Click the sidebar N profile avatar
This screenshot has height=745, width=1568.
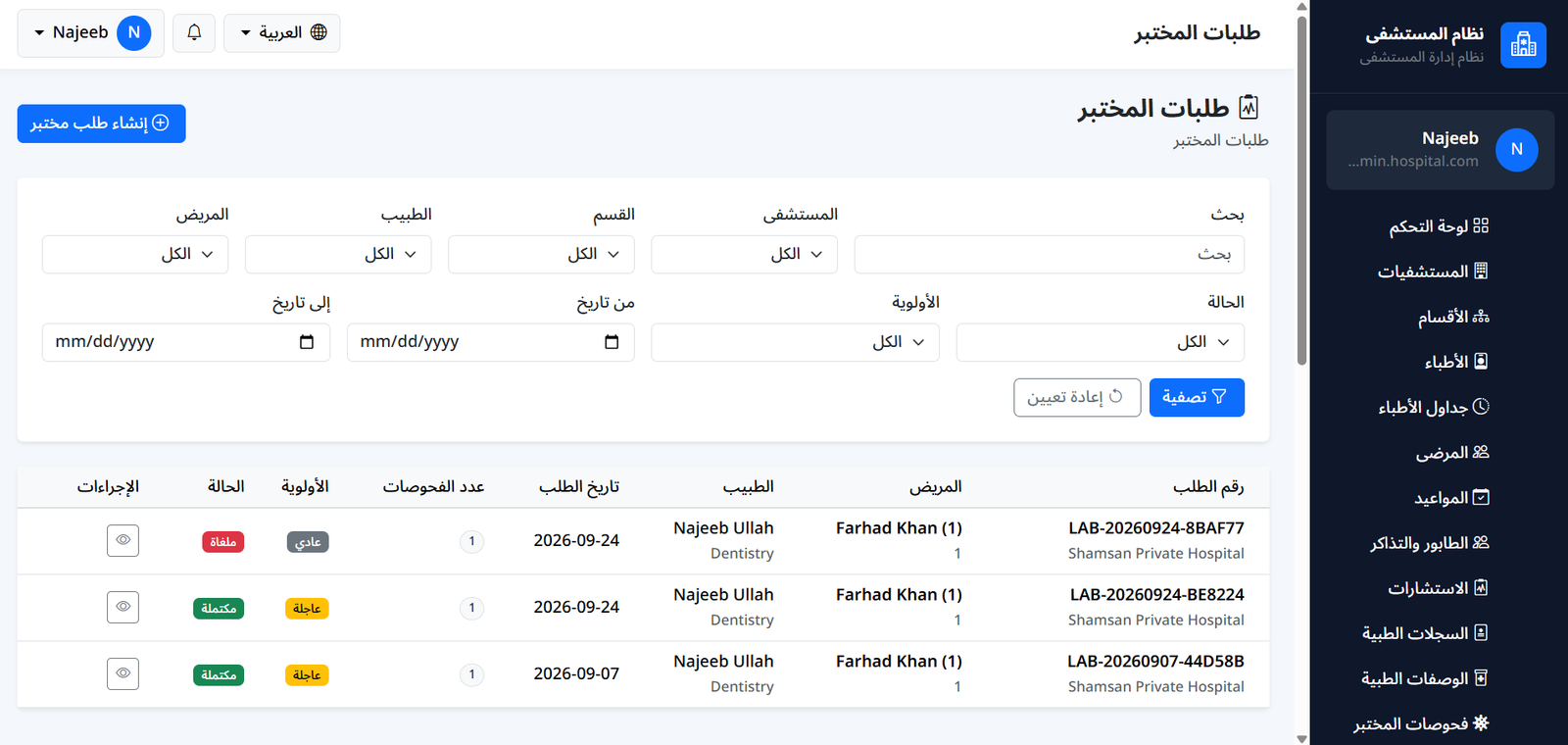pos(1517,150)
